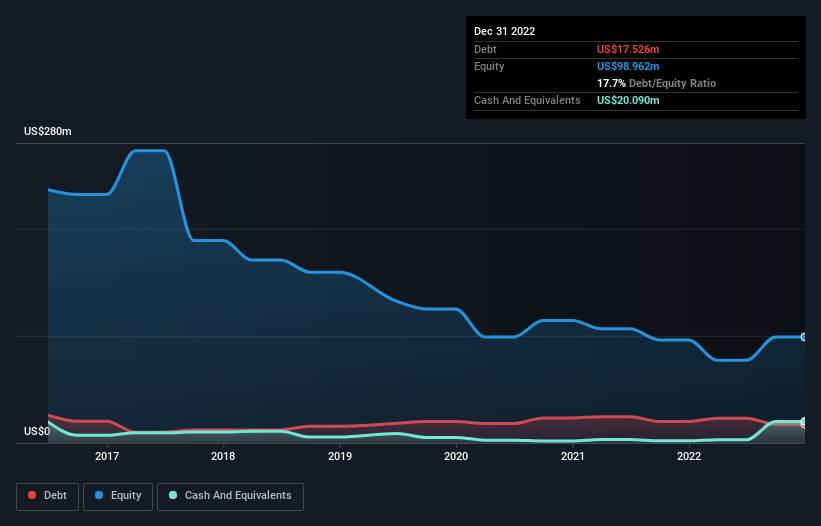Click the 2019 x-axis label
The height and width of the screenshot is (526, 821).
point(340,456)
